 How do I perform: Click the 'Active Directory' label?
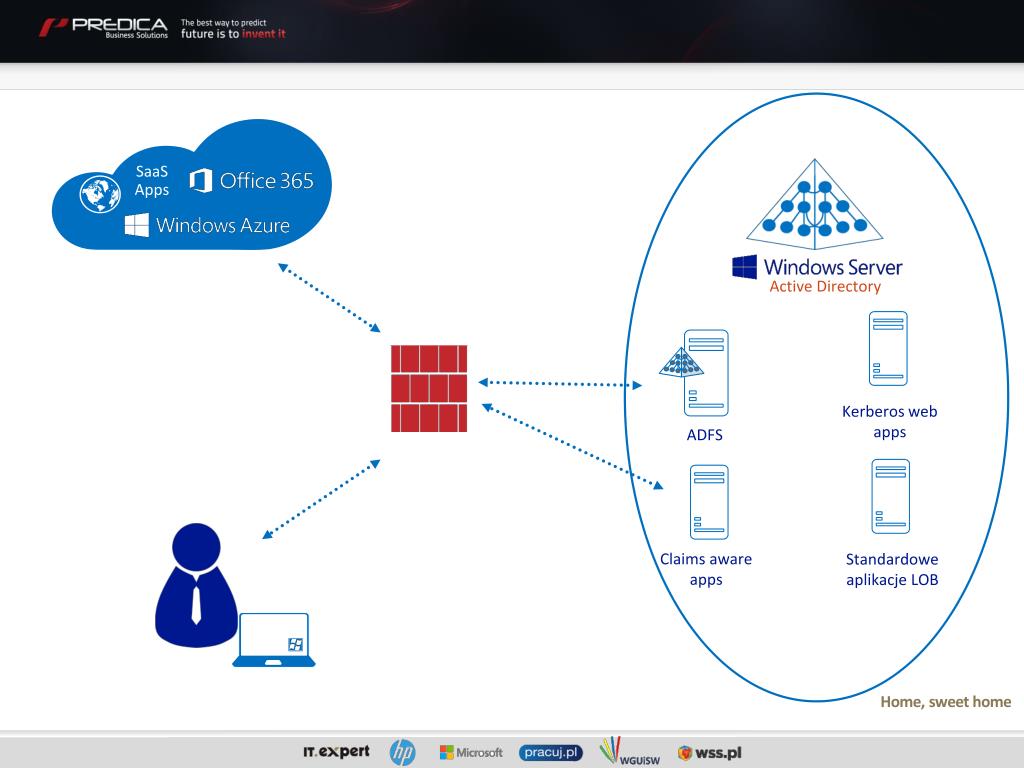[x=825, y=286]
